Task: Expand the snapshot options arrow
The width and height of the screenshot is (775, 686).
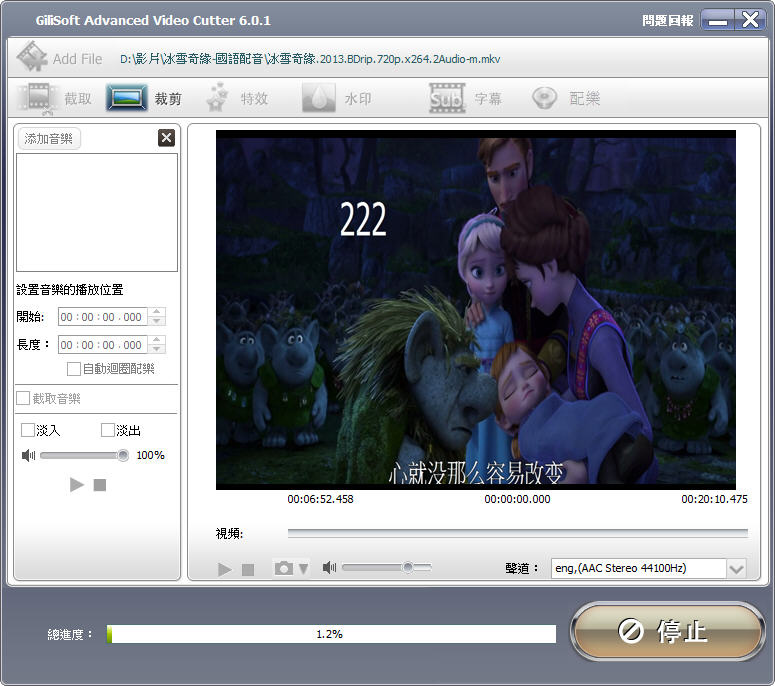Action: pos(303,569)
